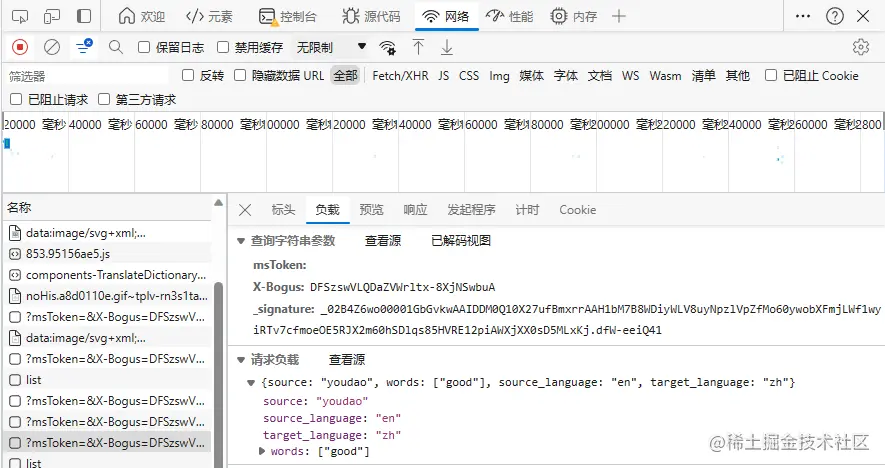Expand the words array node

(x=262, y=451)
